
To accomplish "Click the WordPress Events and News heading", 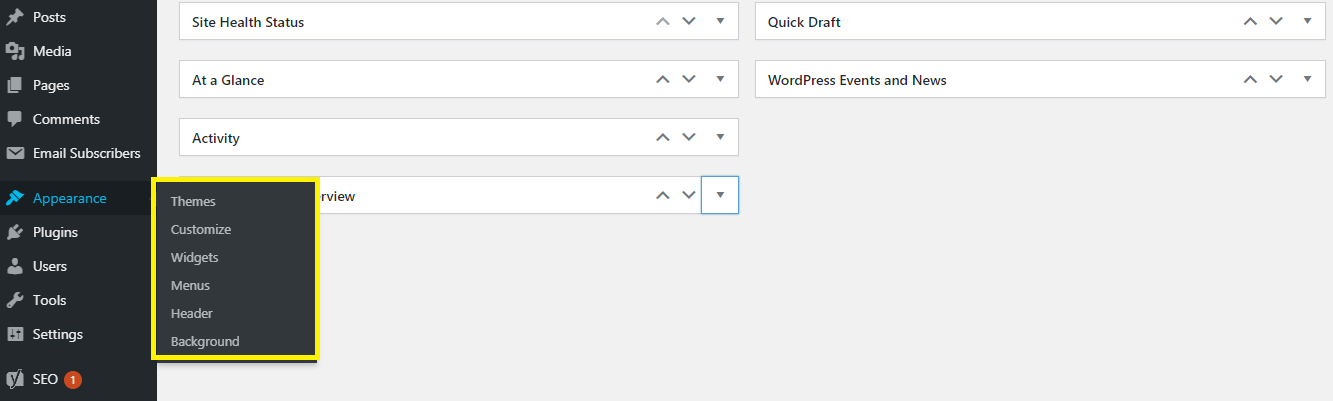I will 857,79.
